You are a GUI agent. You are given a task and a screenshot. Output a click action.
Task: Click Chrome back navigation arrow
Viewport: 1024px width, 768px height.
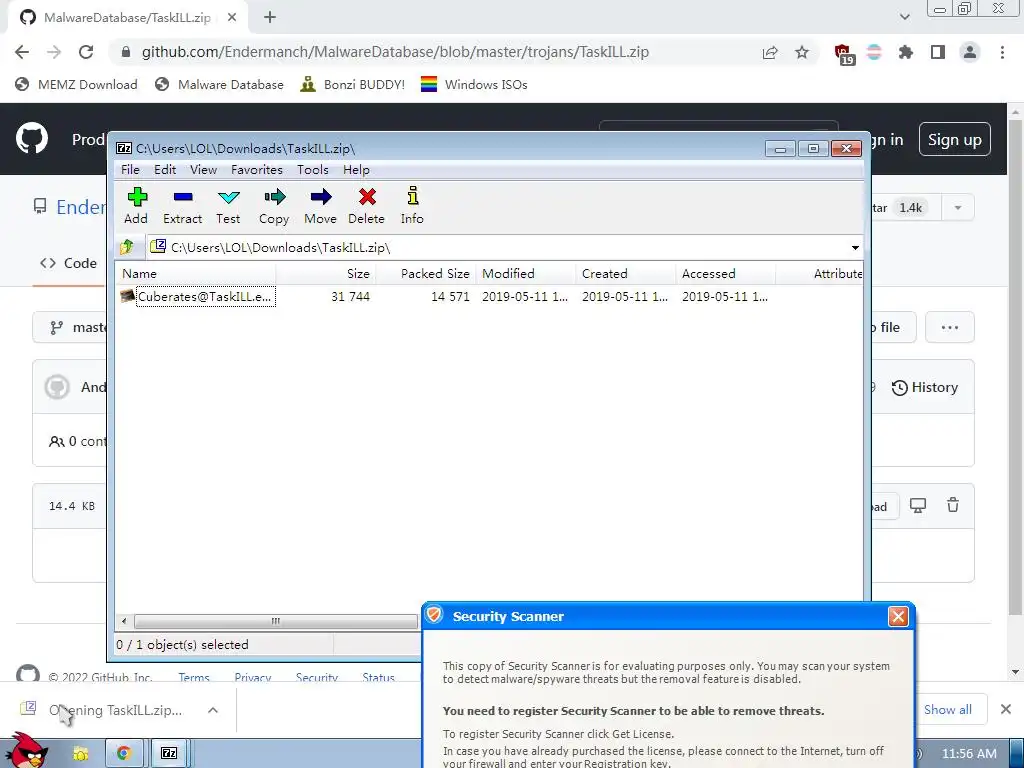coord(22,52)
